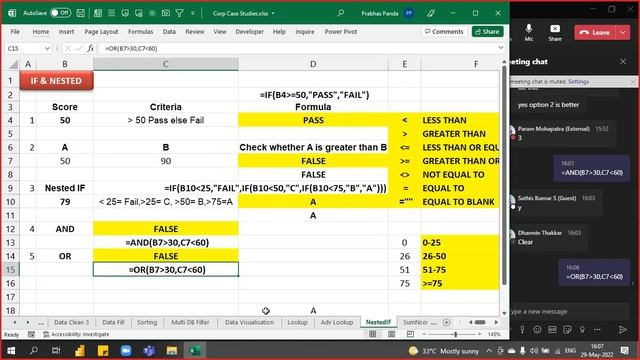
Task: Open the Insert ribbon tab
Action: [66, 31]
